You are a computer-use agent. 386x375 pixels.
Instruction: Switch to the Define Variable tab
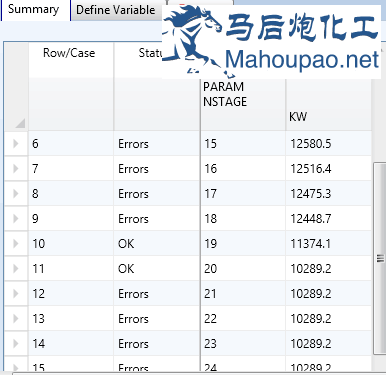tap(116, 10)
